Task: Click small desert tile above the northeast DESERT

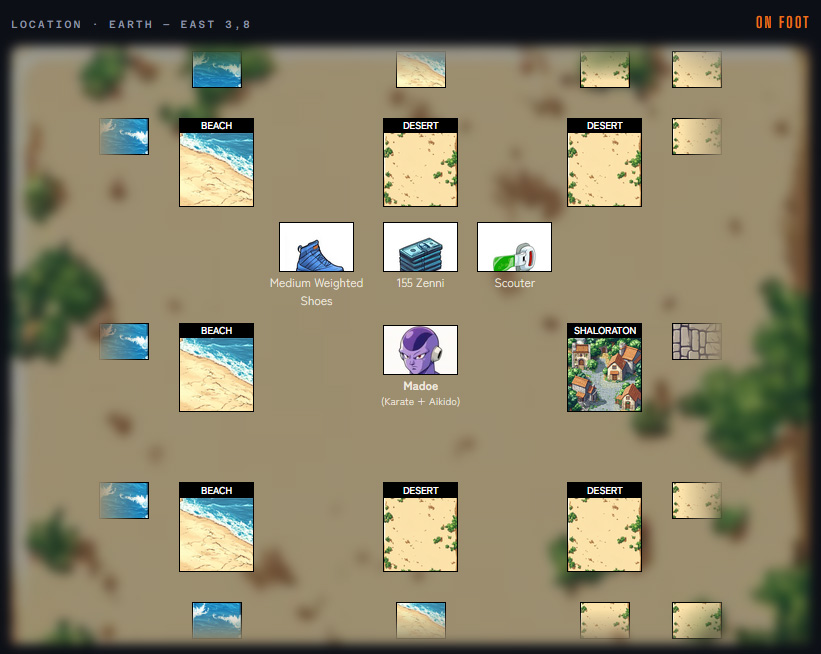Action: (x=605, y=69)
